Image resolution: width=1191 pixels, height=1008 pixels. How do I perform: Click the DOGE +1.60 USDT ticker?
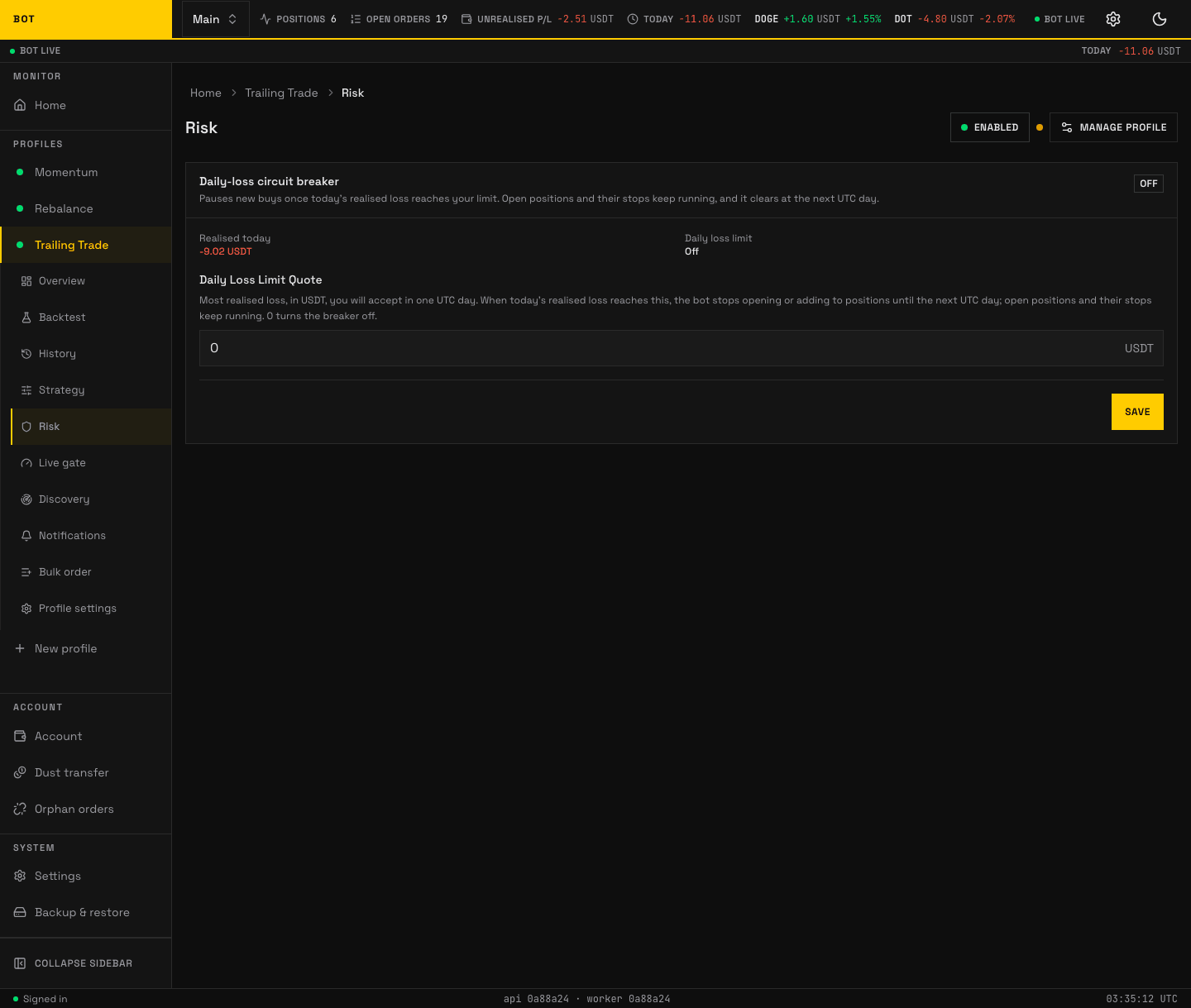pos(818,19)
